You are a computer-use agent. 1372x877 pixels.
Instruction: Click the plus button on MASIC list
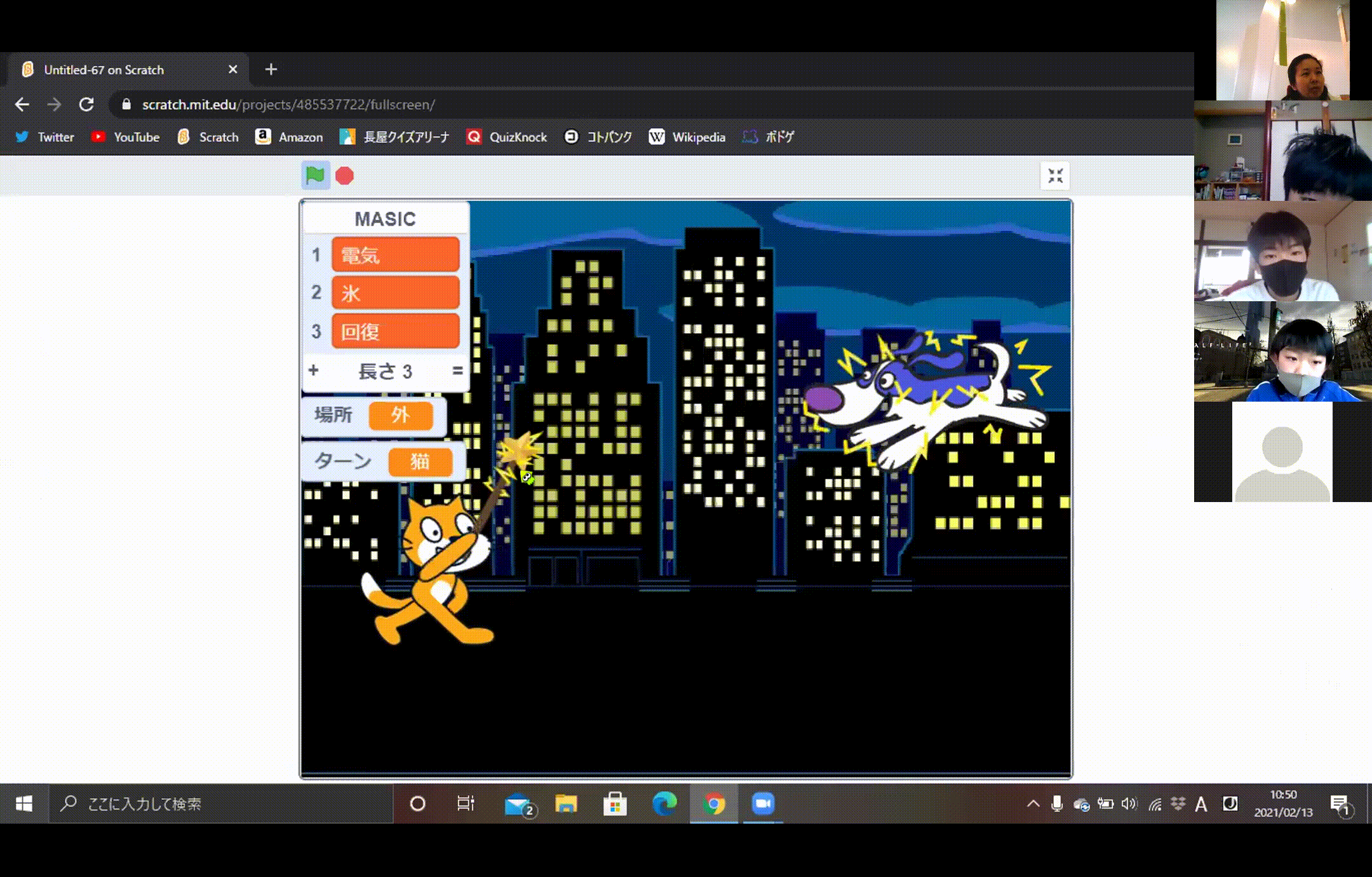(313, 371)
